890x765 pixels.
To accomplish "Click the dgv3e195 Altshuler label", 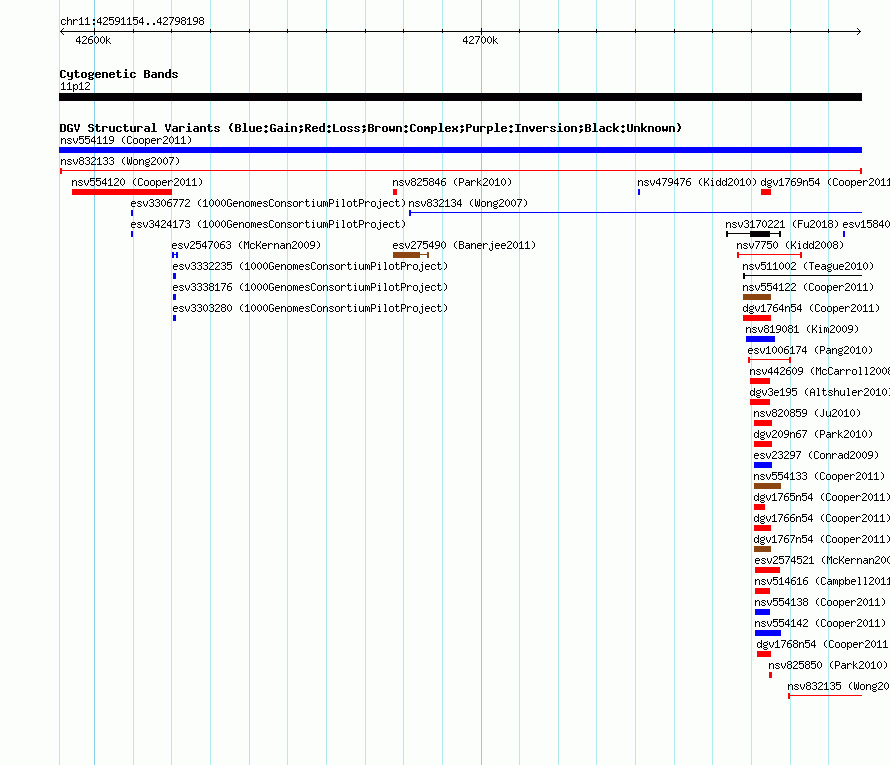I will tap(820, 392).
